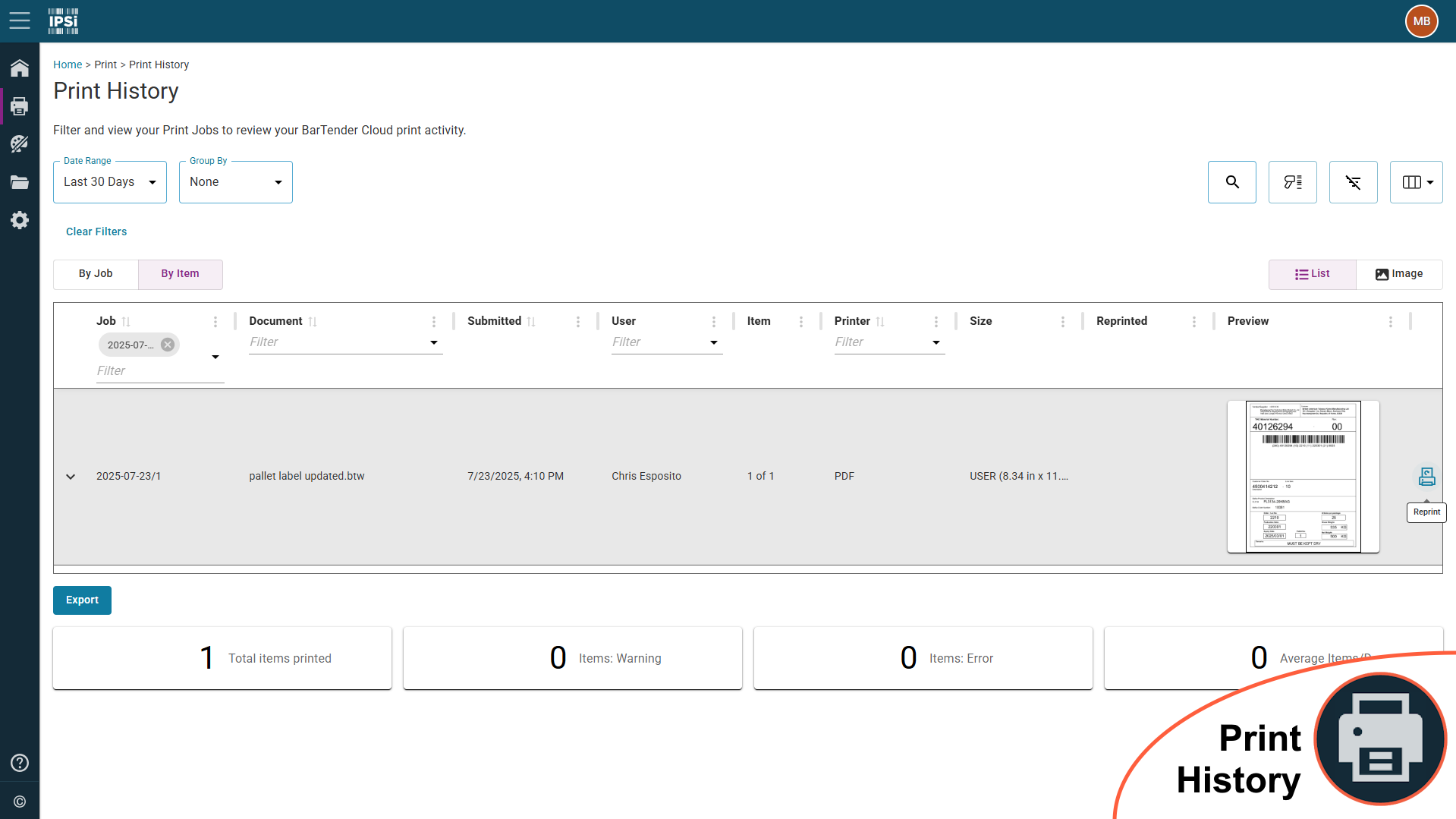Screen dimensions: 1456x819
Task: Open the hamburger navigation menu
Action: point(20,20)
